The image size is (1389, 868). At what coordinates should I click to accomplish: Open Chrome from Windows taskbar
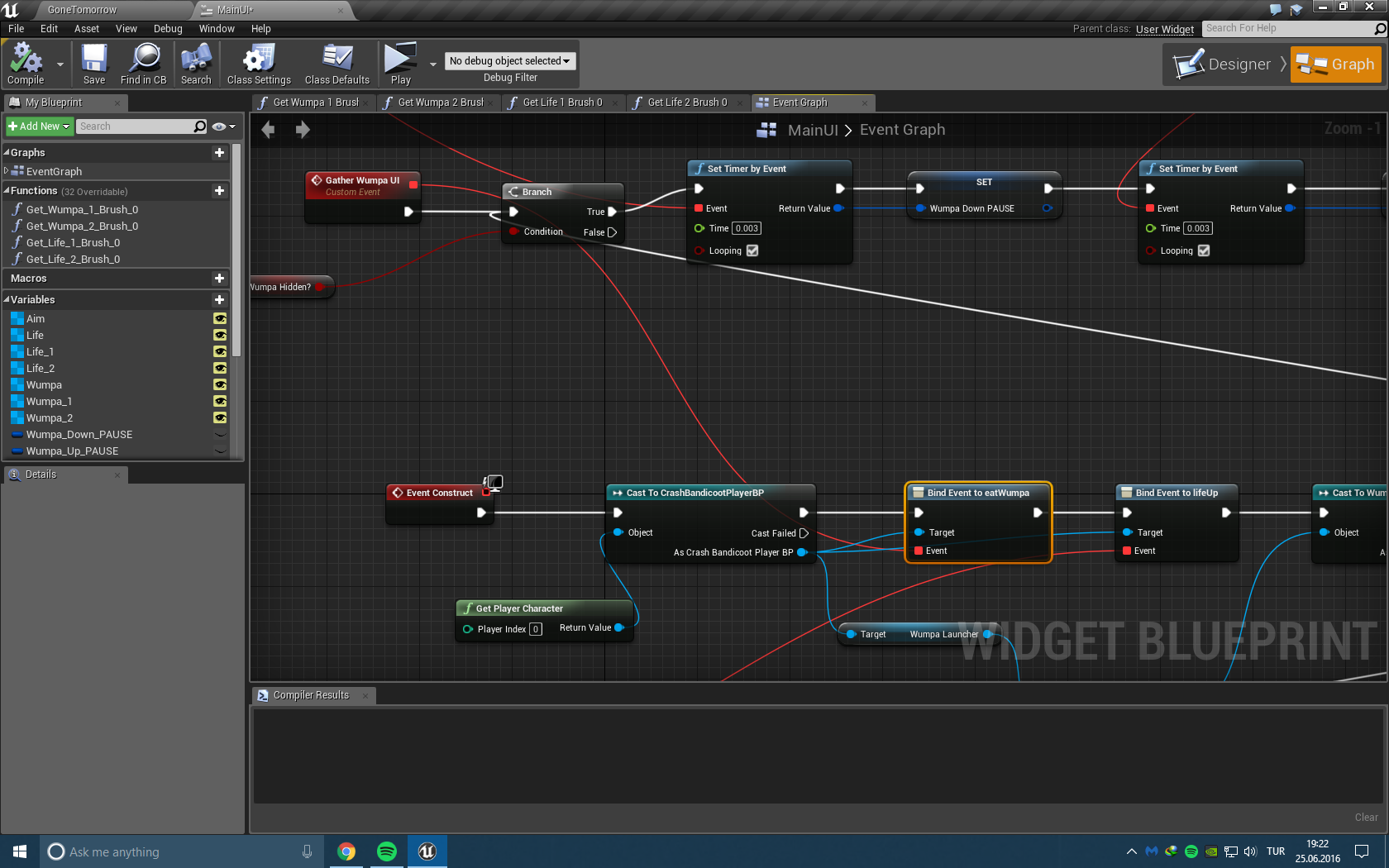tap(346, 851)
